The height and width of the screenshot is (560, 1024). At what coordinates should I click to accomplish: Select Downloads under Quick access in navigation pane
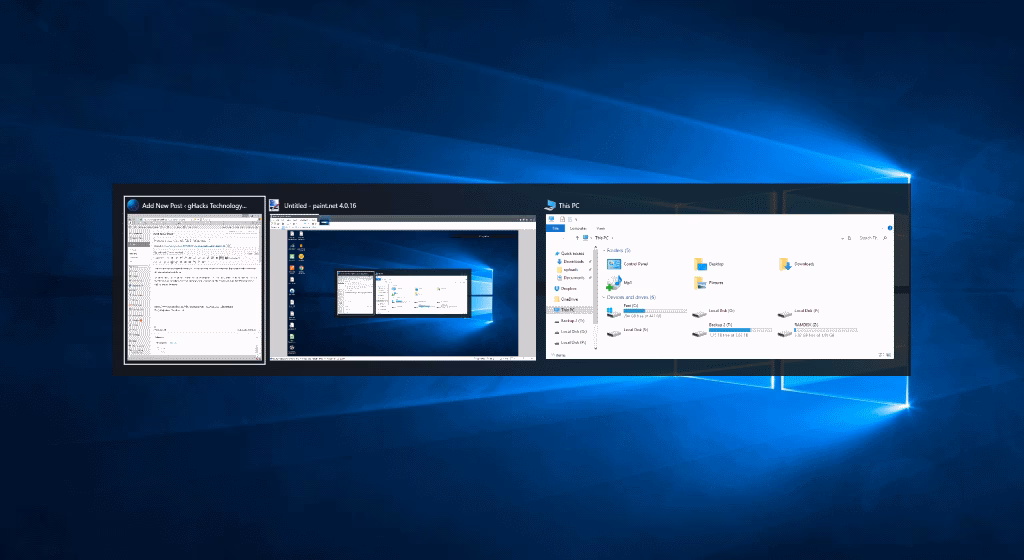pos(569,262)
